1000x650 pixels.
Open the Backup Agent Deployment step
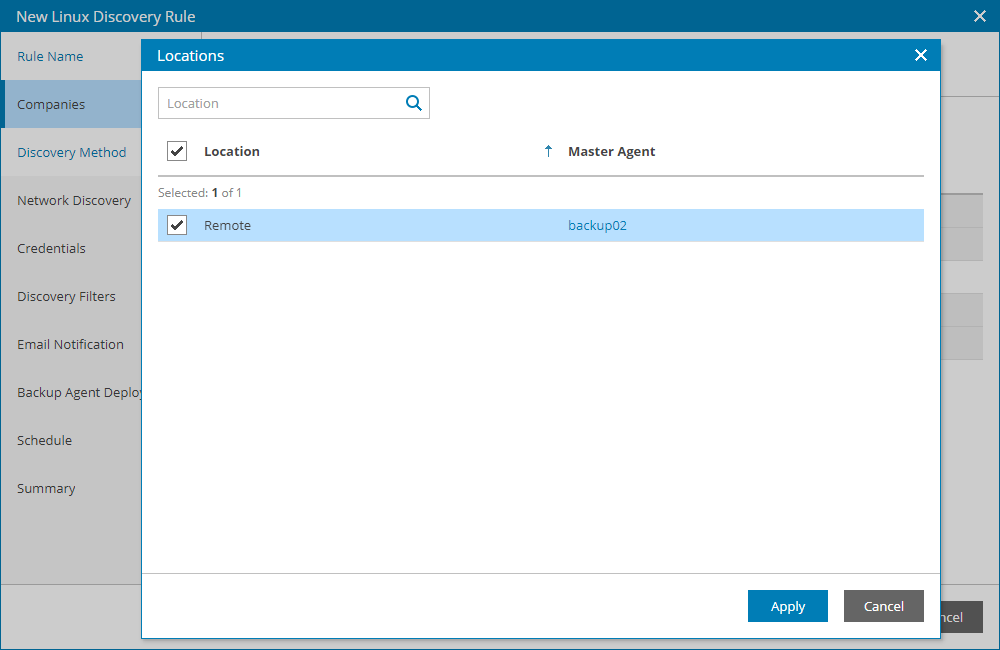point(79,392)
